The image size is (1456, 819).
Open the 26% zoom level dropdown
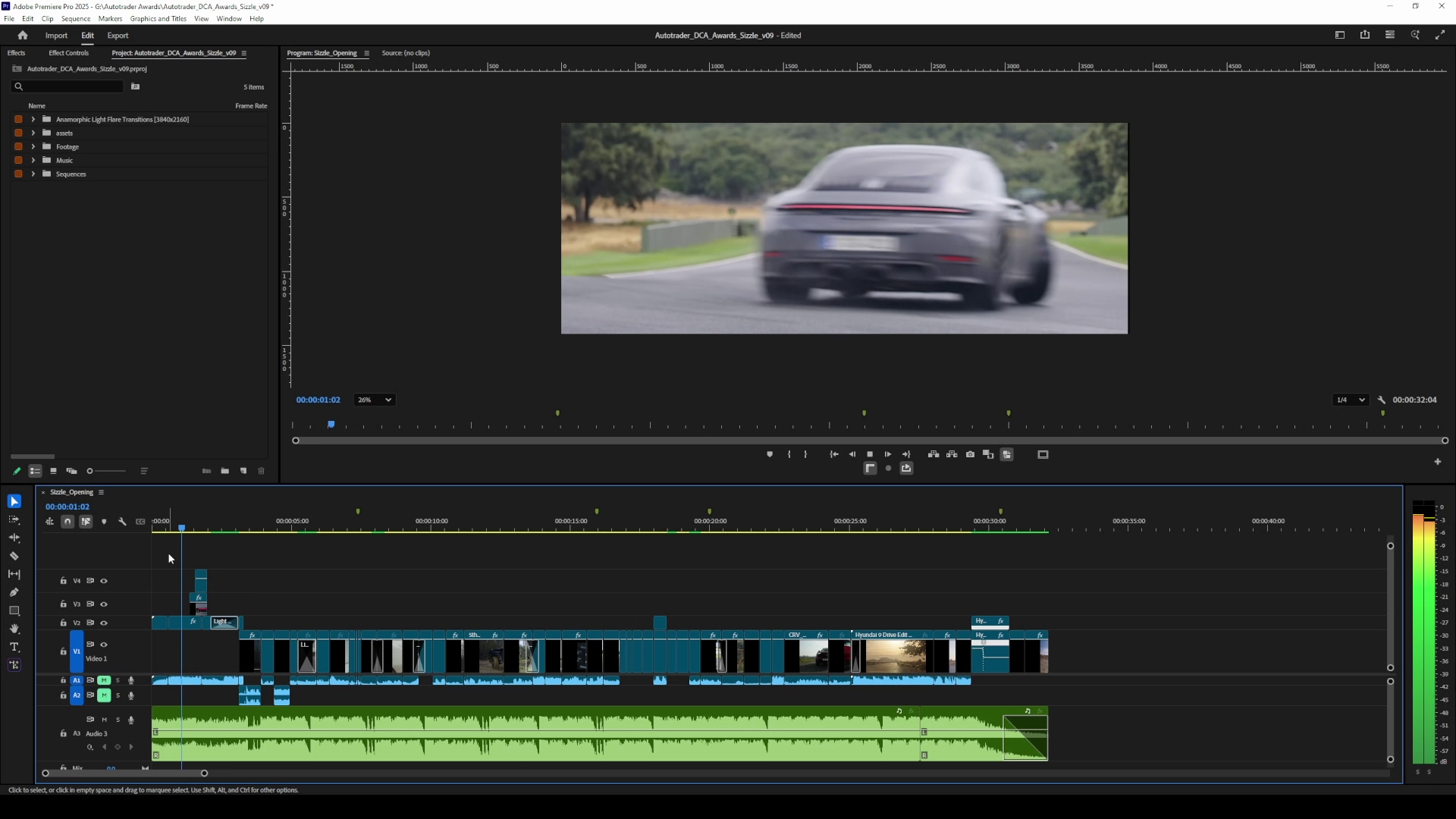[375, 400]
